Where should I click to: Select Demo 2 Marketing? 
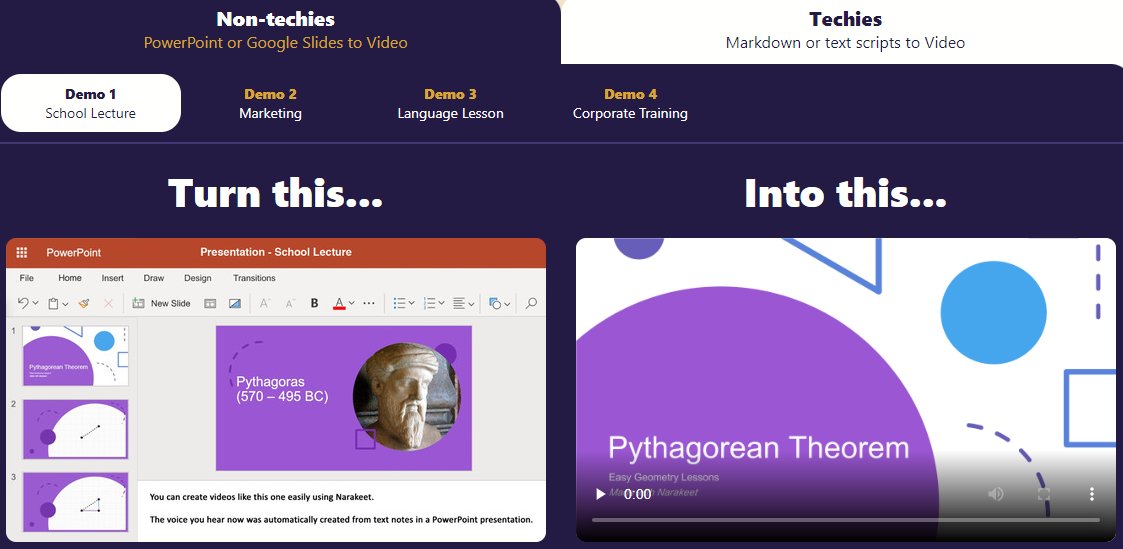click(x=270, y=103)
